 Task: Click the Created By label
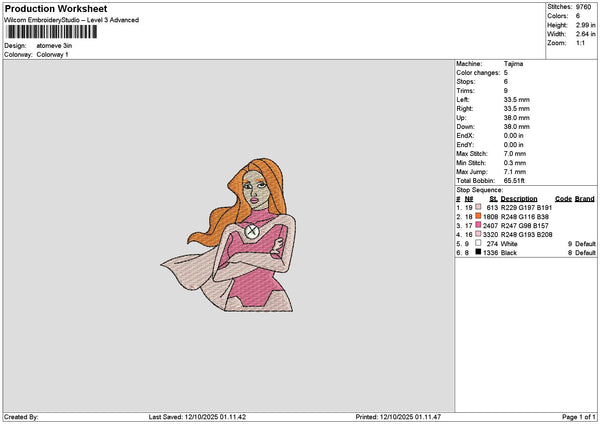click(x=21, y=417)
